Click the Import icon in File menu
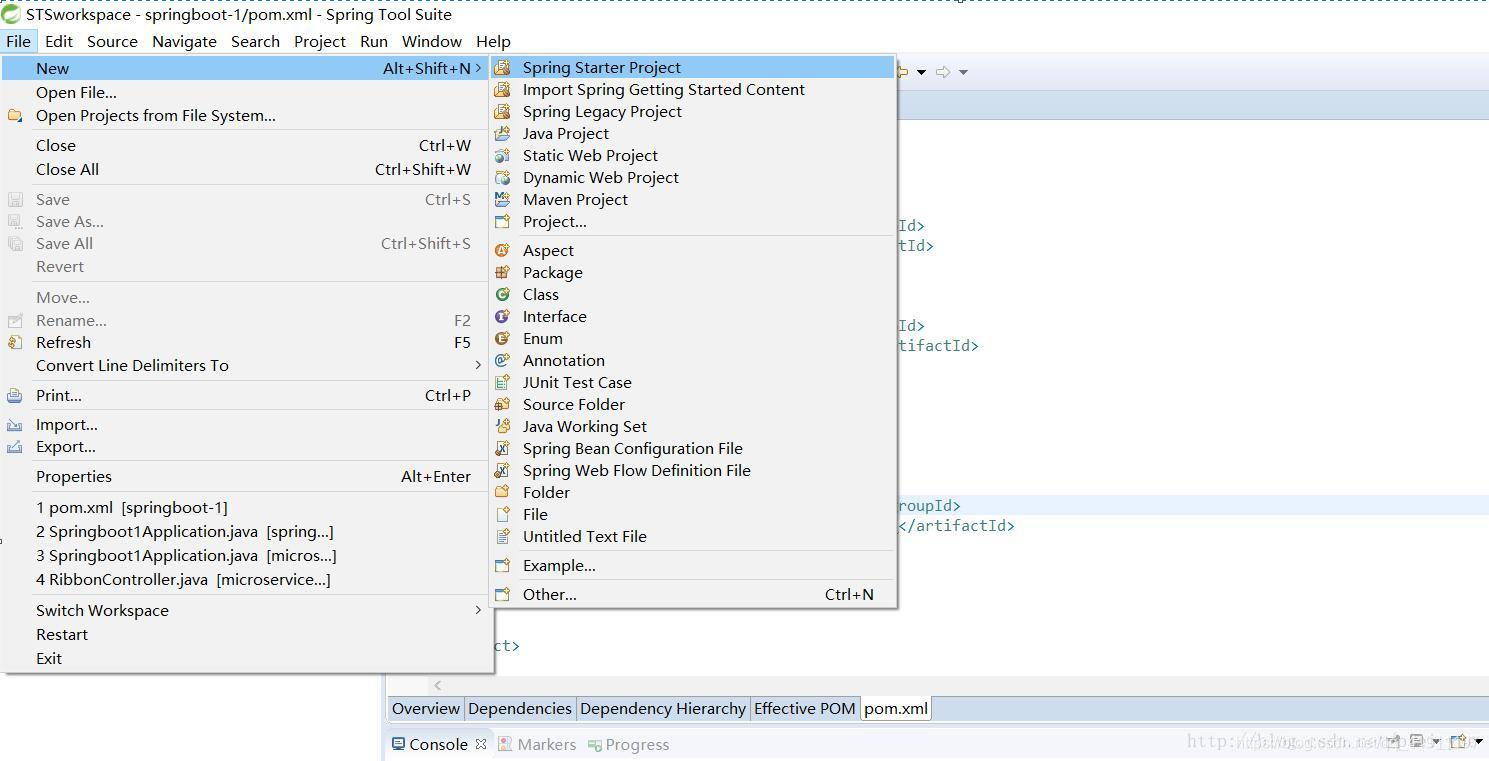The height and width of the screenshot is (761, 1489). coord(15,425)
